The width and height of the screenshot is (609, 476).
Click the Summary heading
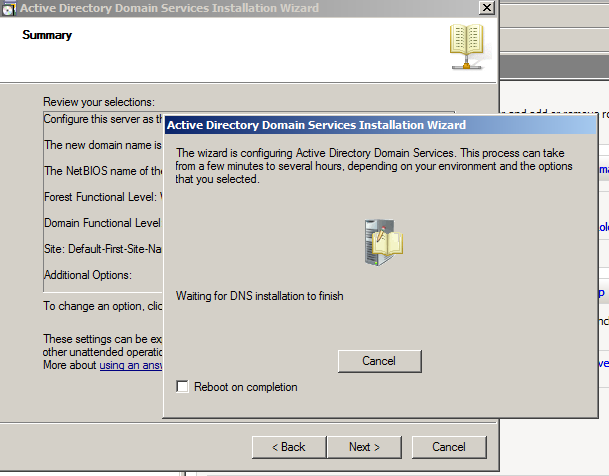pos(47,35)
